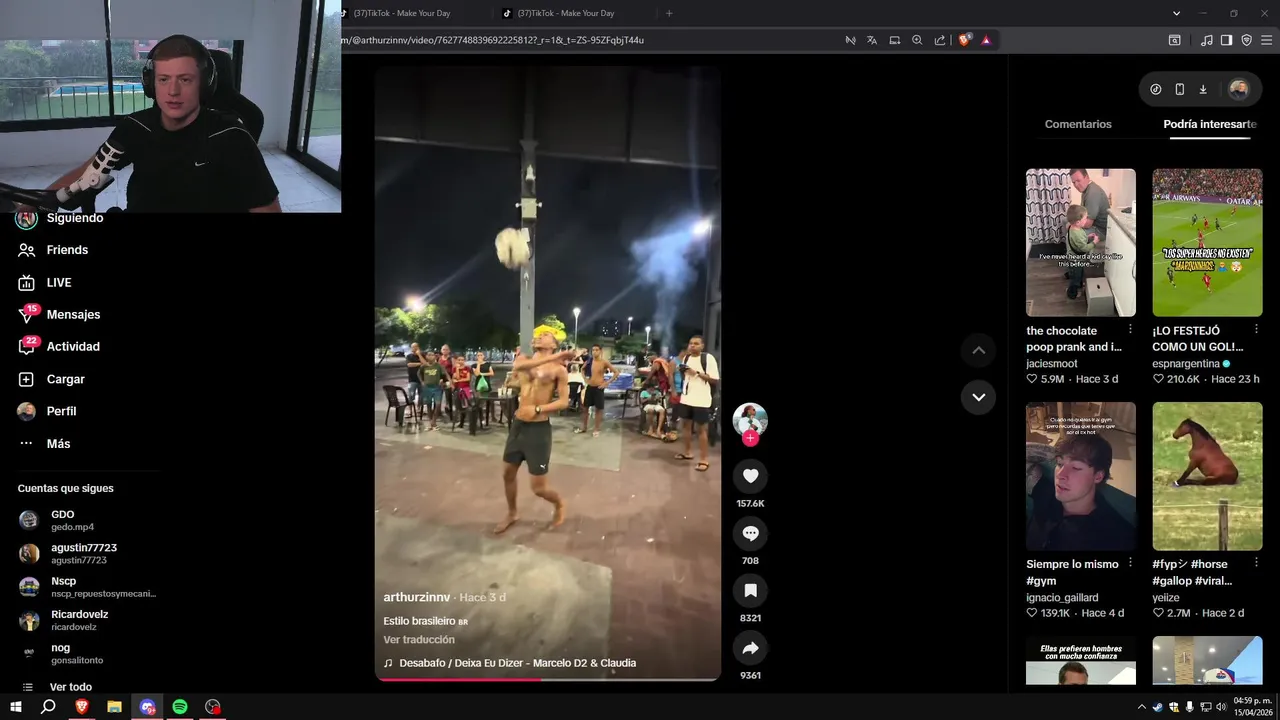1280x720 pixels.
Task: Expand Ver todo followed accounts list
Action: click(x=58, y=687)
